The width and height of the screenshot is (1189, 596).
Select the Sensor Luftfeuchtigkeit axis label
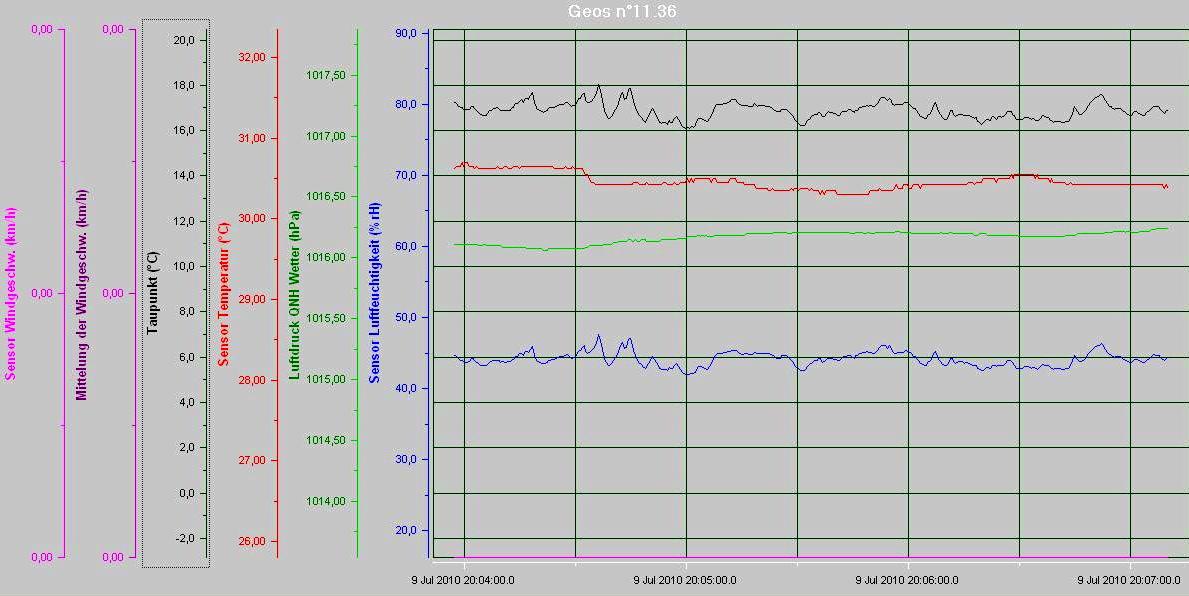point(375,292)
